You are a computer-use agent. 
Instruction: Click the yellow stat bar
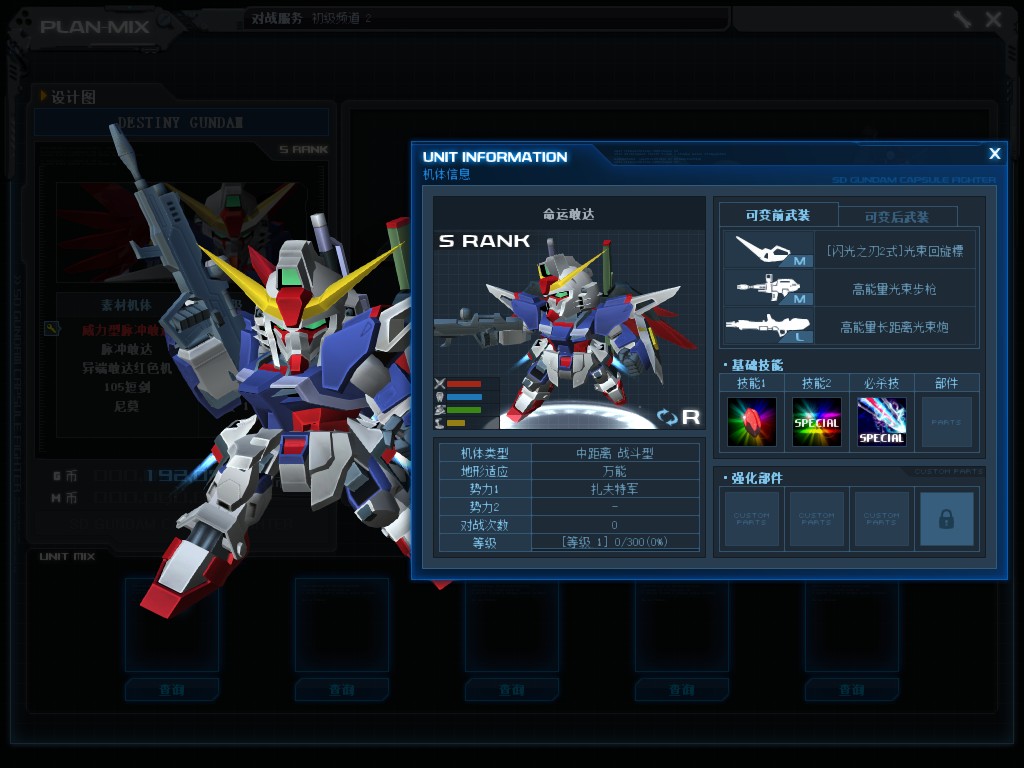click(456, 423)
